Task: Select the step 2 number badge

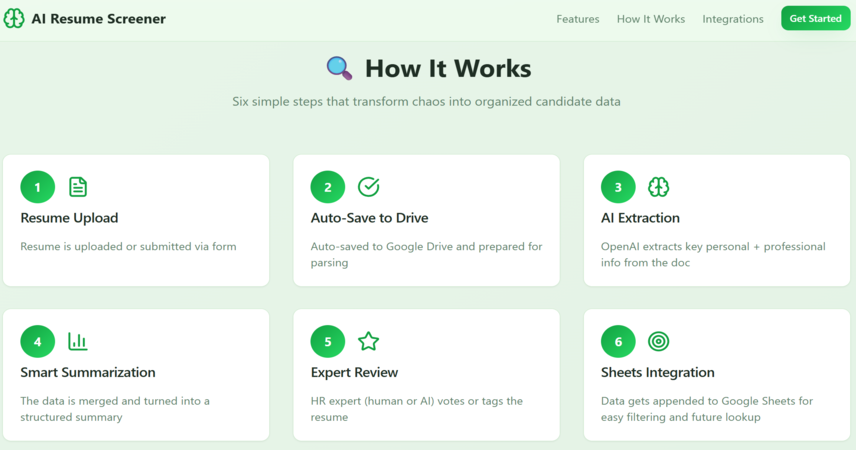Action: tap(328, 187)
